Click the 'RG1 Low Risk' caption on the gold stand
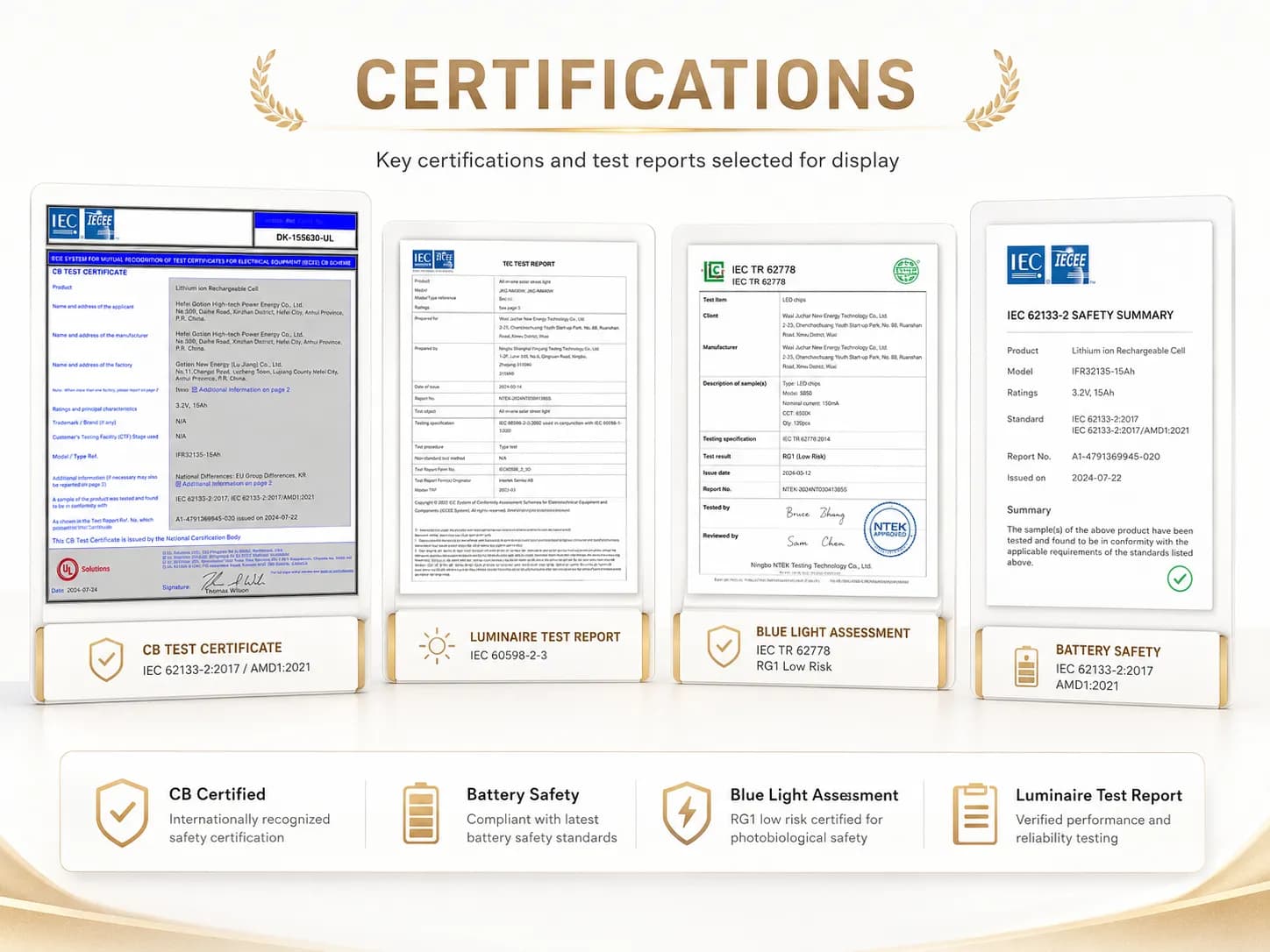The width and height of the screenshot is (1270, 952). [794, 666]
